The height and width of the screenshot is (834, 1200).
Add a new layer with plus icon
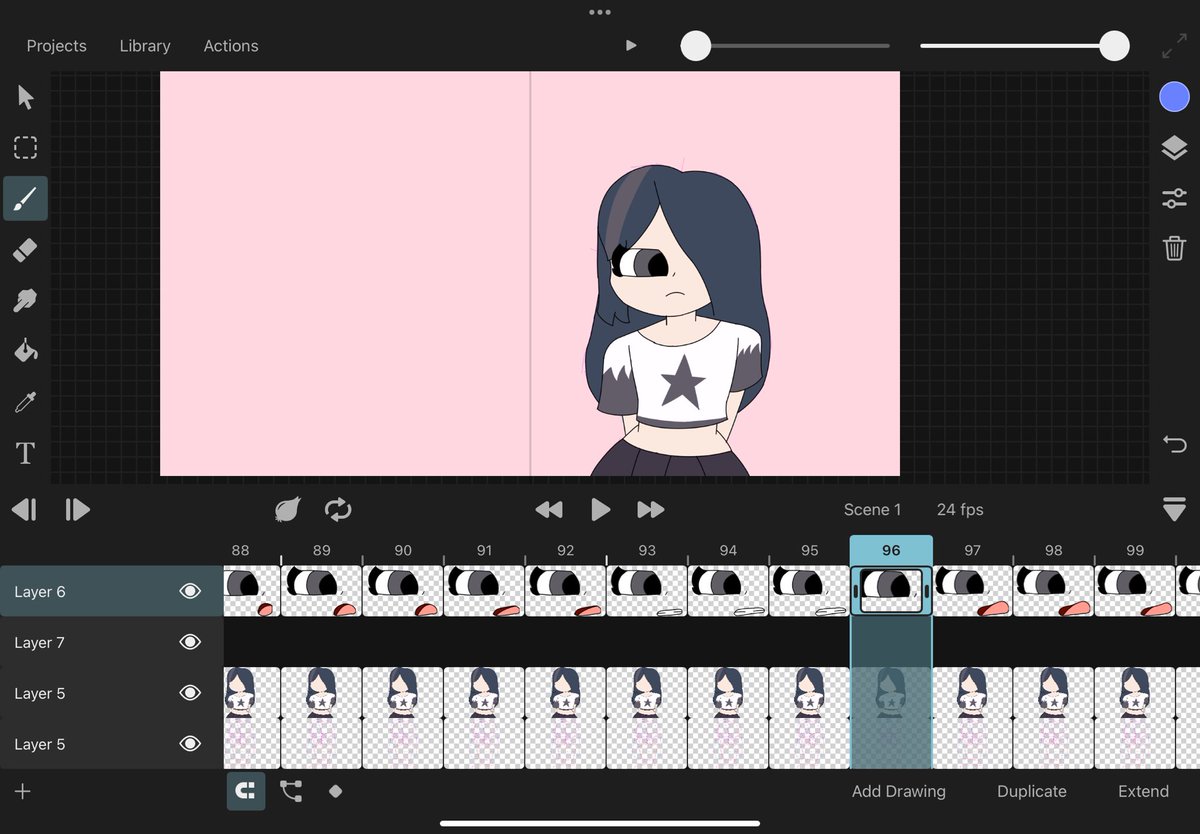(23, 792)
